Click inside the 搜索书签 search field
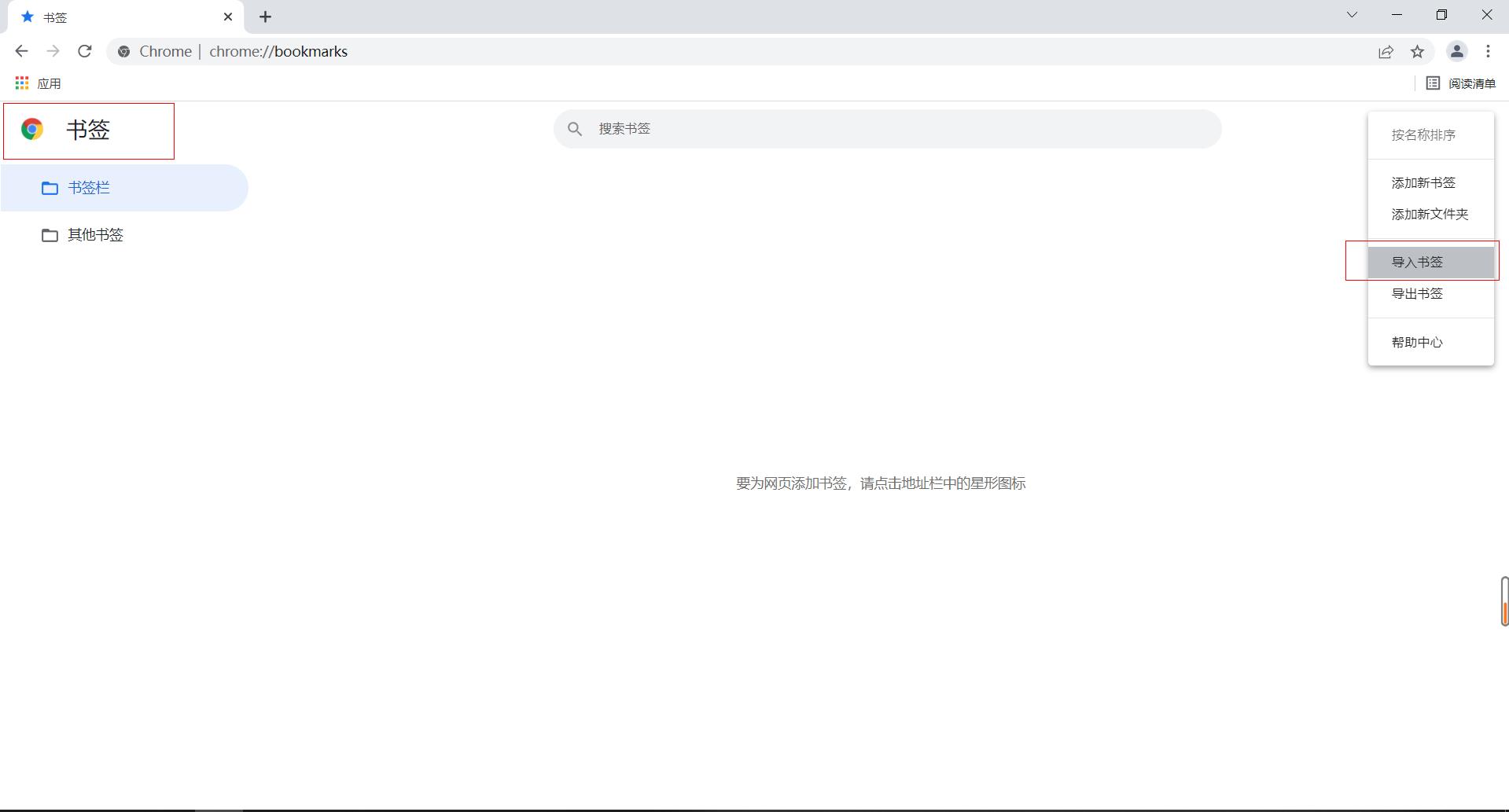 [886, 128]
